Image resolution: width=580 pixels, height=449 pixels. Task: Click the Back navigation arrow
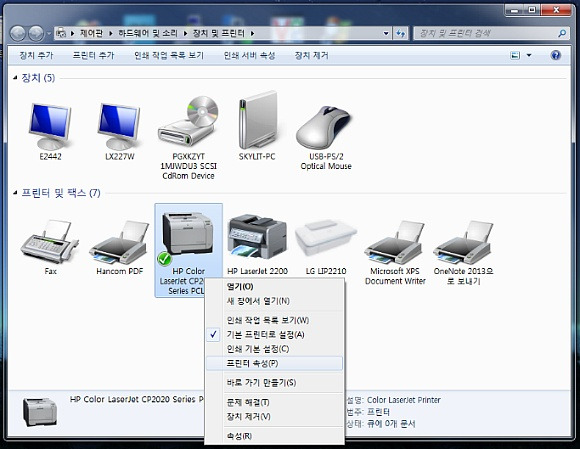18,34
